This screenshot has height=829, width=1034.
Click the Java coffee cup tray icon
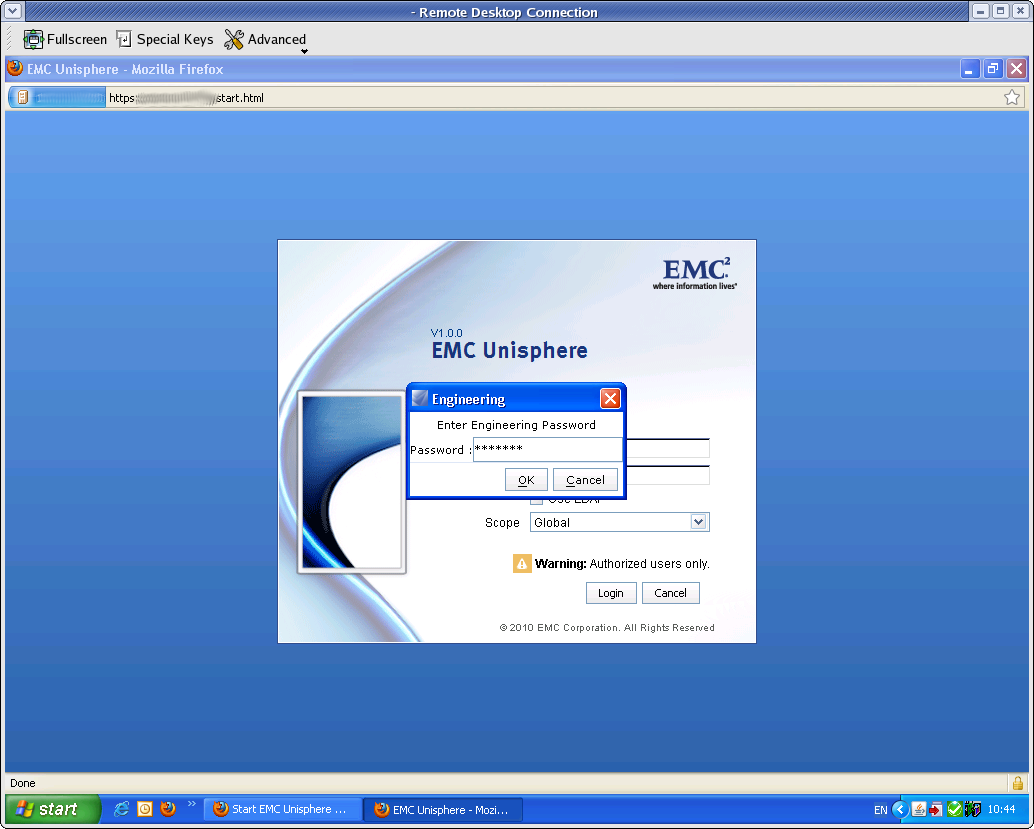[x=919, y=809]
